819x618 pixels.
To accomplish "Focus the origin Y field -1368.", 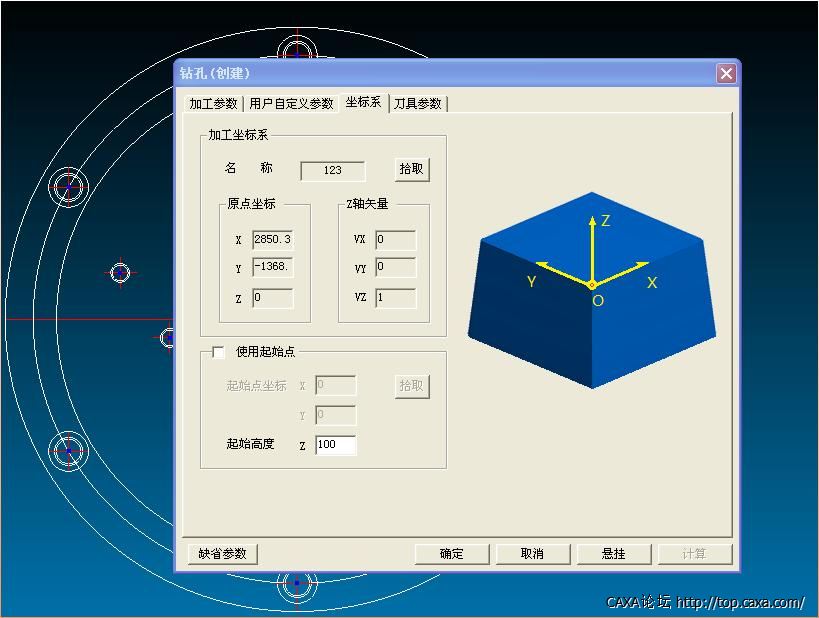I will click(273, 266).
